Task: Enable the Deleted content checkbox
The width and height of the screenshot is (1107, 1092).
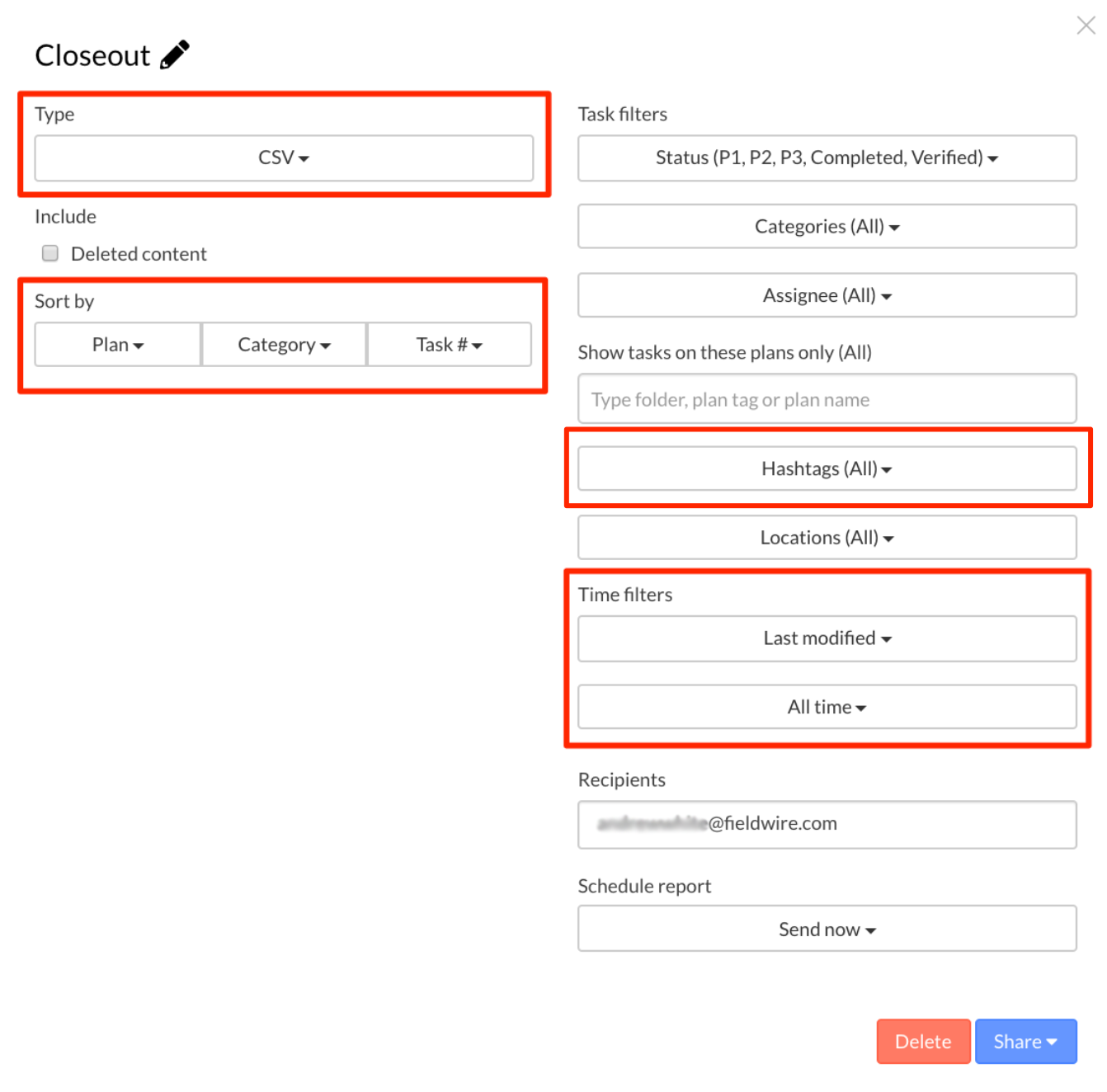Action: click(50, 253)
